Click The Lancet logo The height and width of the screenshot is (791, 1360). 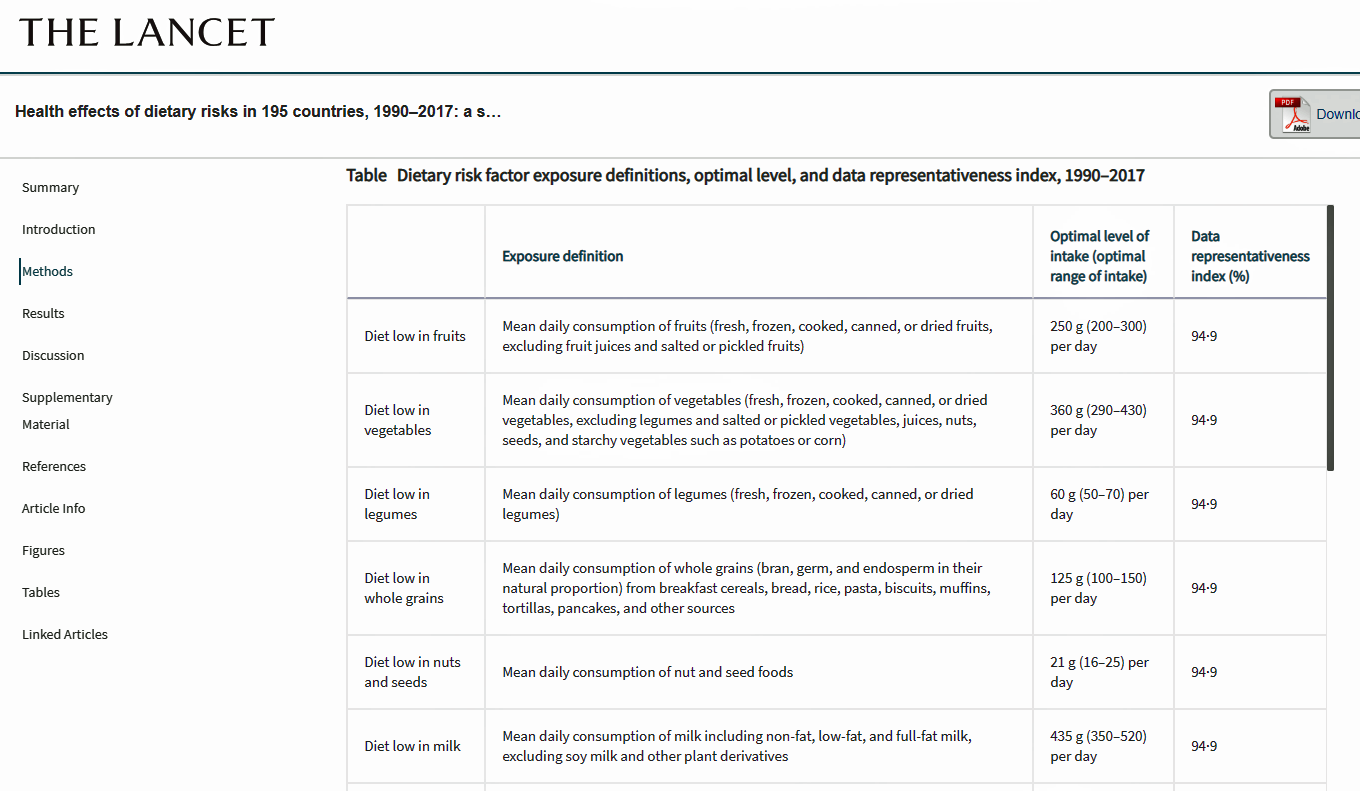147,33
